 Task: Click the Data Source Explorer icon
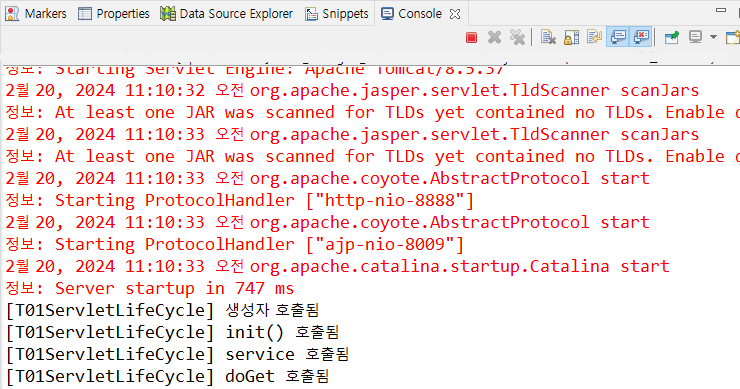[168, 14]
